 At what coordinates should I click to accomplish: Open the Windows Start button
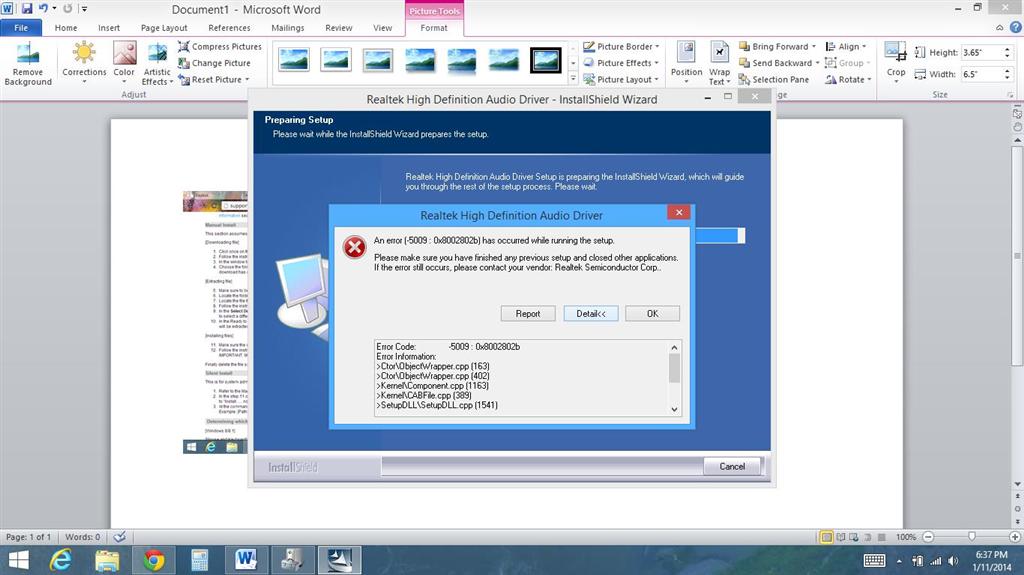coord(18,560)
